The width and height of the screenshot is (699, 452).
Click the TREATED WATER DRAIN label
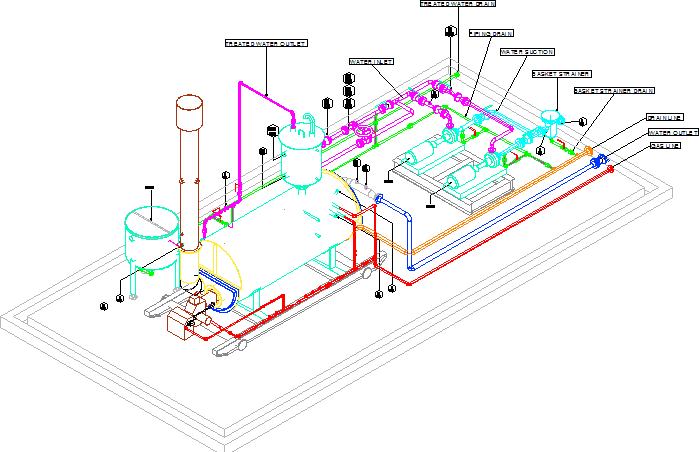click(457, 4)
